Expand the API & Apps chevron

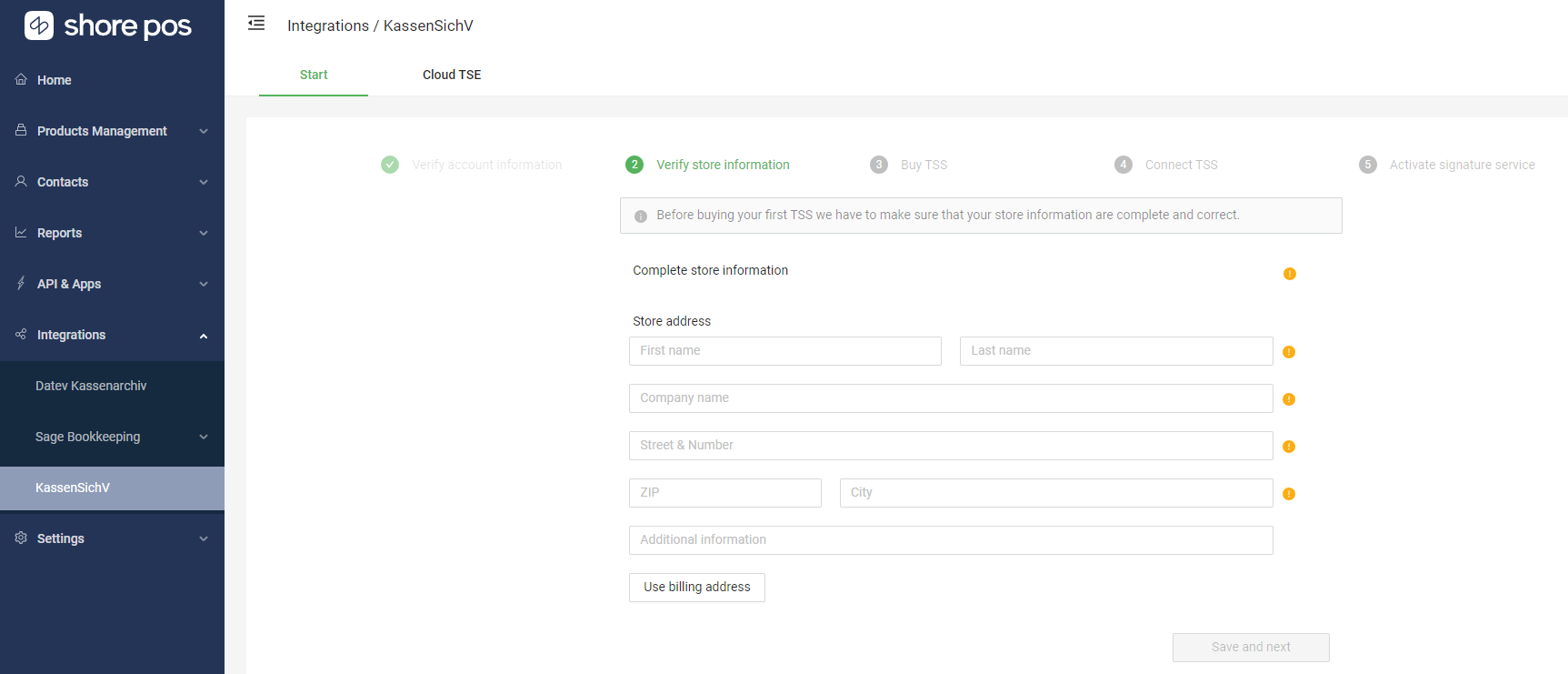pos(204,284)
